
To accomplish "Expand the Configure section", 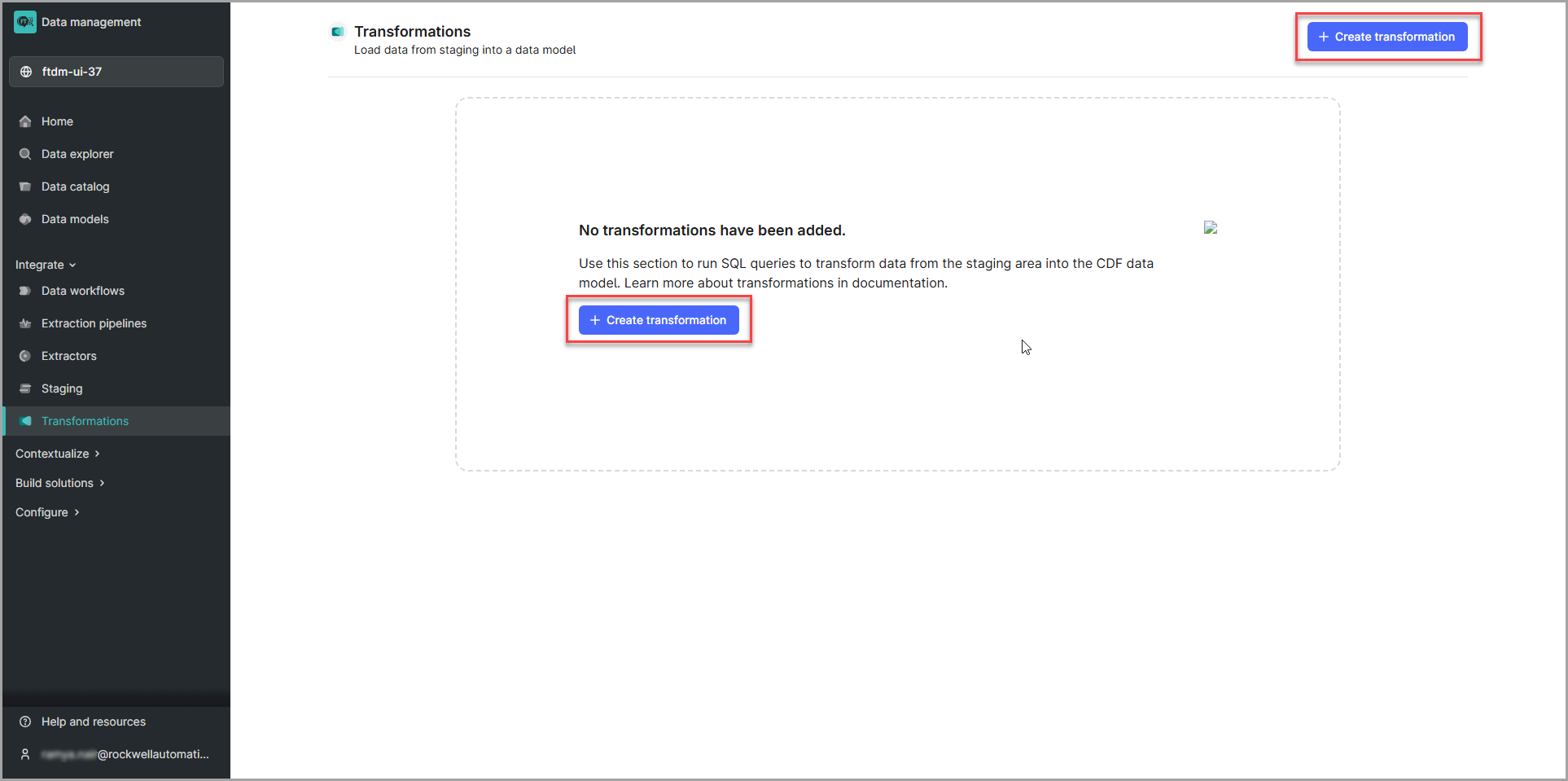I will [47, 512].
